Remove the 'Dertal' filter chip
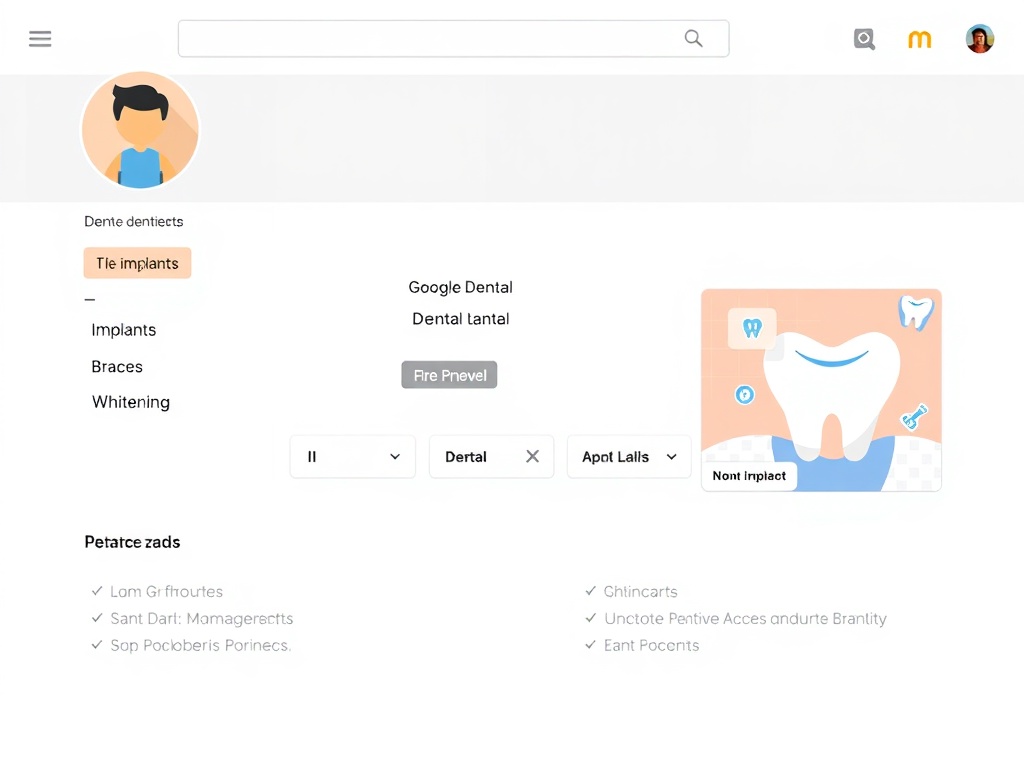The height and width of the screenshot is (768, 1024). [533, 456]
